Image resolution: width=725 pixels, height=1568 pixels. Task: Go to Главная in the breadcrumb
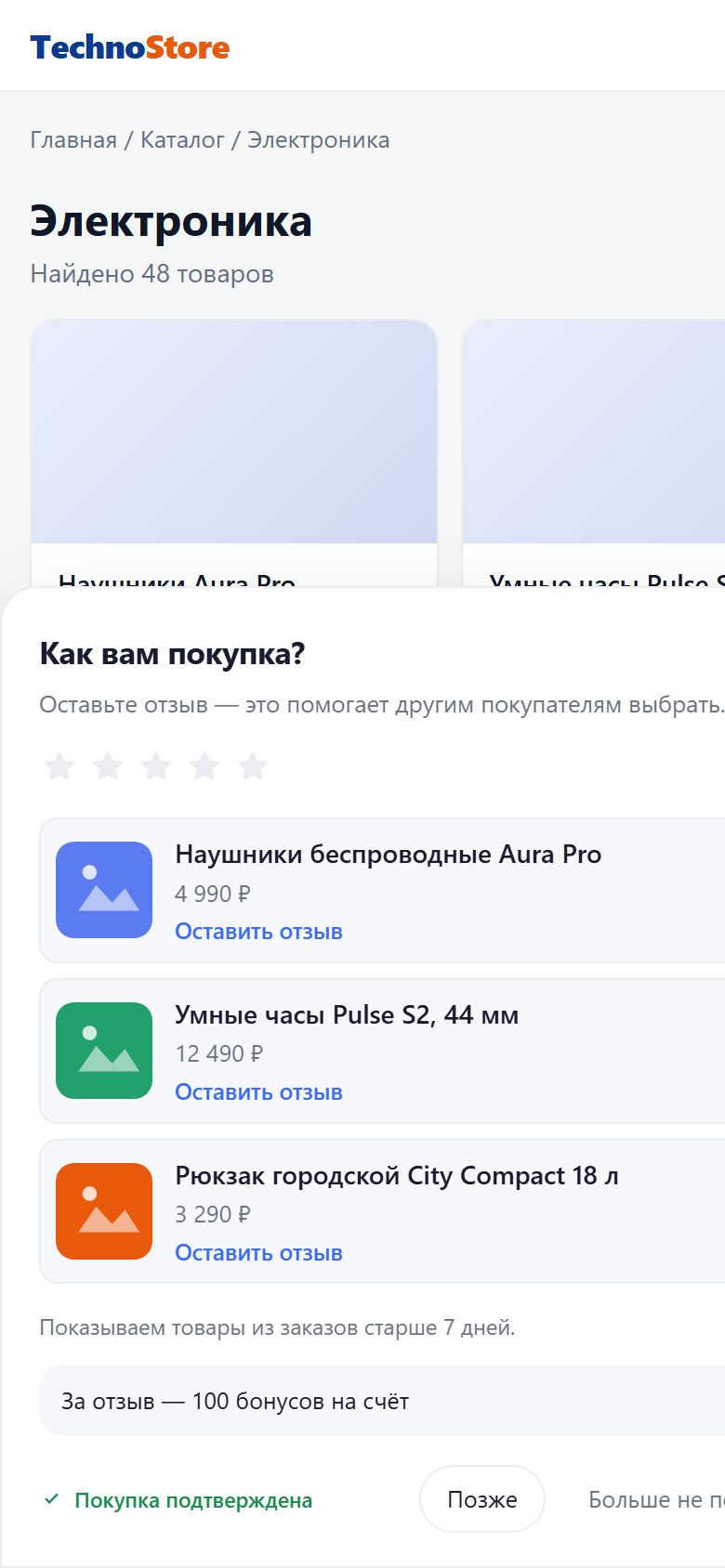(73, 140)
